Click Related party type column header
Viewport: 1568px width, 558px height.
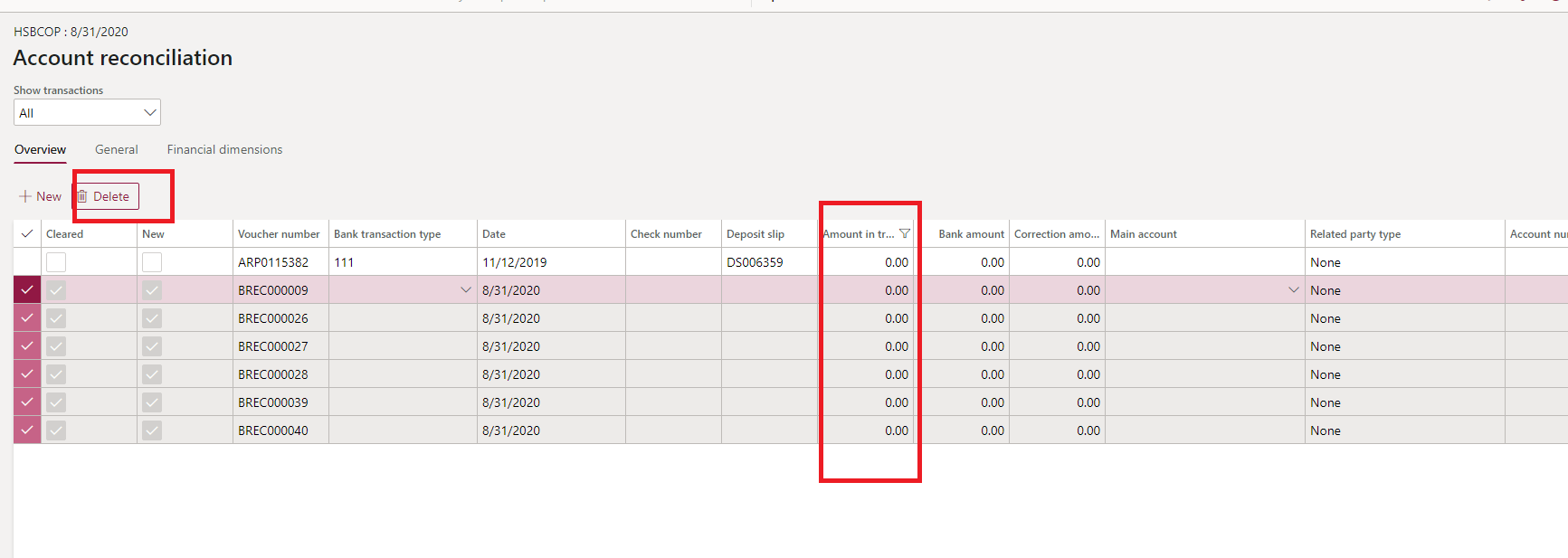[1405, 233]
